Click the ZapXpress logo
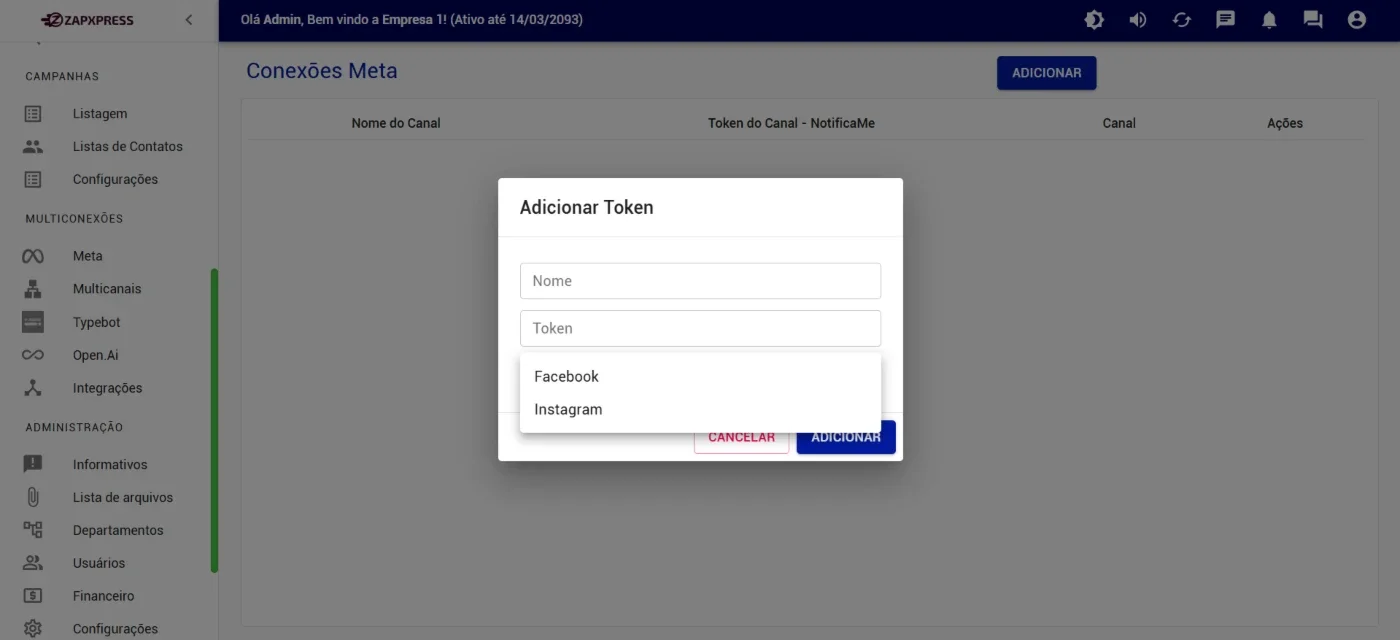 click(x=87, y=20)
